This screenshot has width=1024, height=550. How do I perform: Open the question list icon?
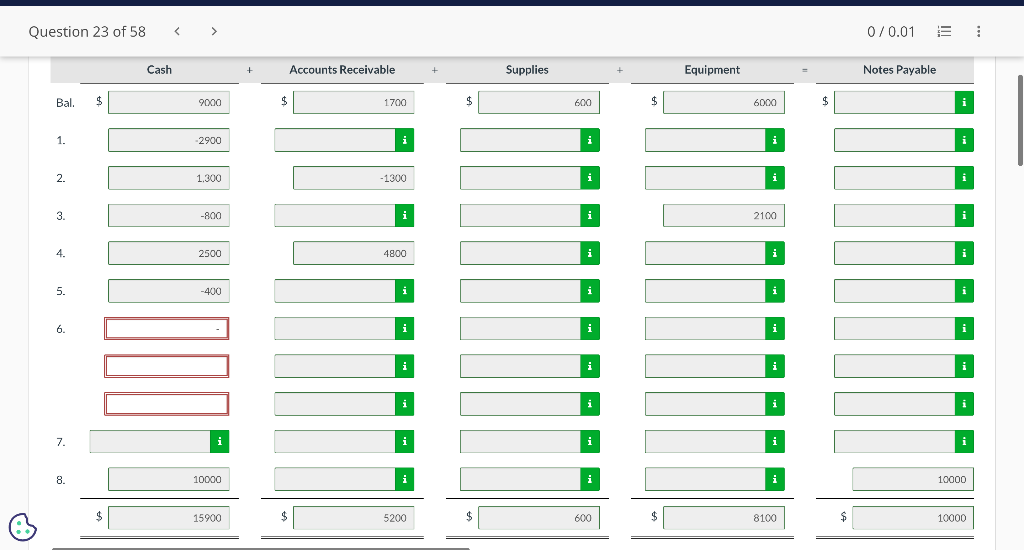[944, 31]
